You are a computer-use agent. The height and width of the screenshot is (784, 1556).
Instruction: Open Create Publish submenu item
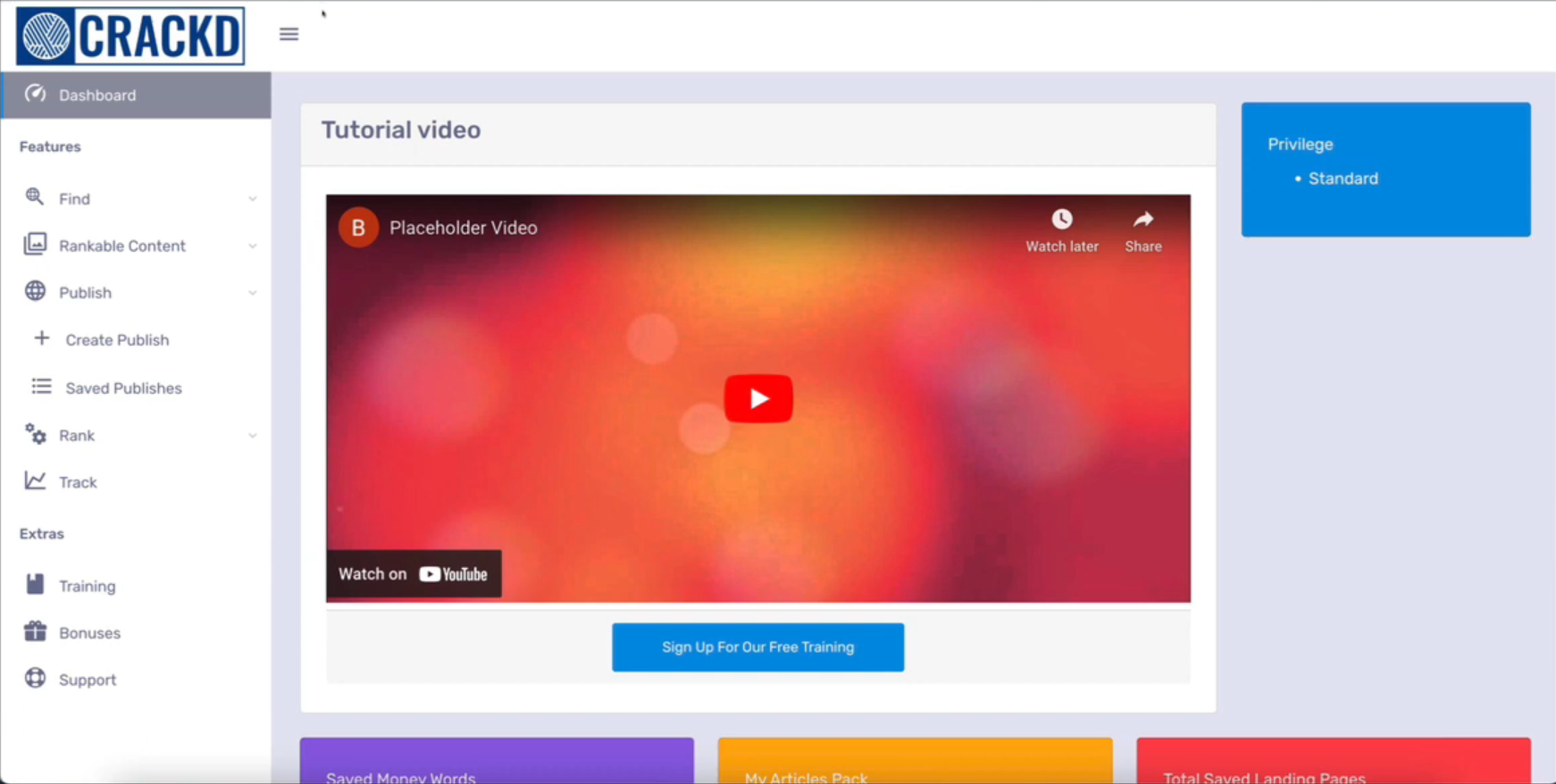117,340
